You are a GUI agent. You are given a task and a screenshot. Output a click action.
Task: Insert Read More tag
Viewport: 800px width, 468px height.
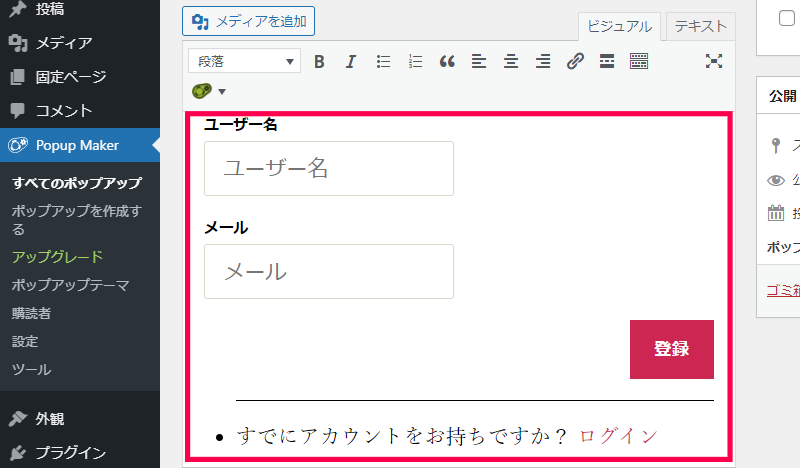[x=607, y=62]
